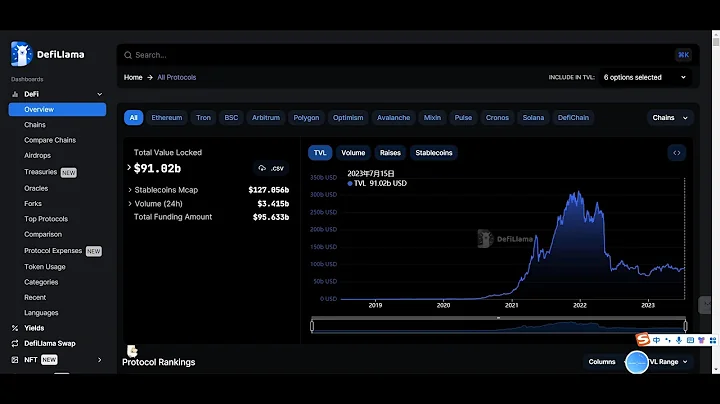Click the Chinese input mode indicator
Screen dimensions: 720x404
tap(656, 340)
